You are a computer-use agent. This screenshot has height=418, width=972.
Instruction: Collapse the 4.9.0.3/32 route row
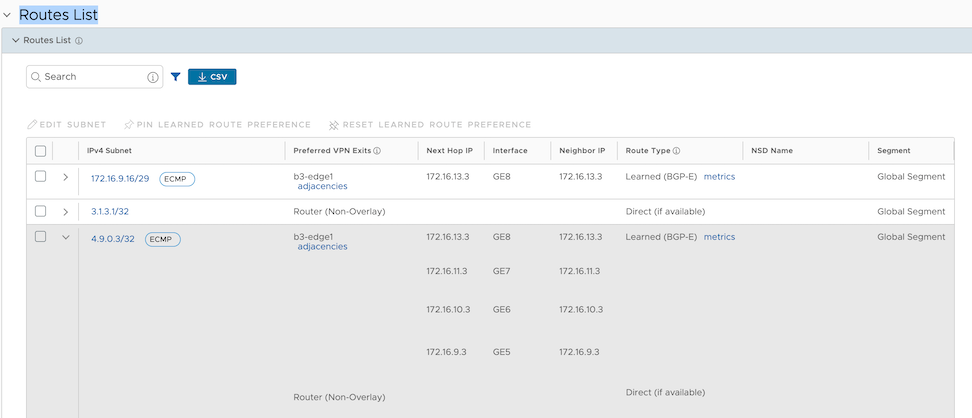[x=66, y=237]
